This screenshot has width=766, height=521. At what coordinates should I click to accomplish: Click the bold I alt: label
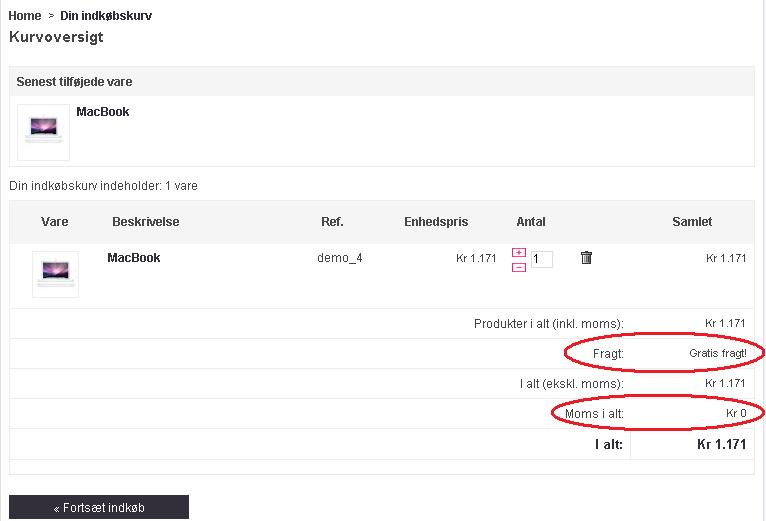pyautogui.click(x=609, y=444)
